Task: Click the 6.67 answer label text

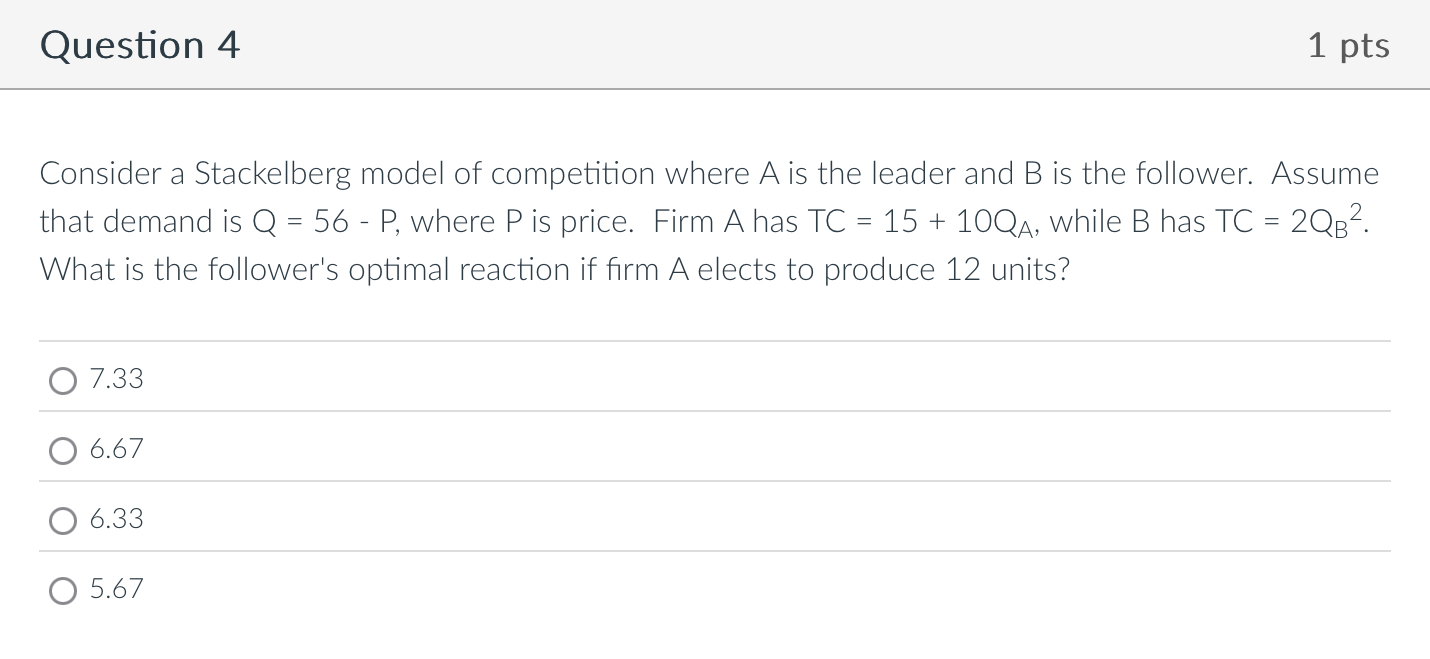Action: [117, 449]
